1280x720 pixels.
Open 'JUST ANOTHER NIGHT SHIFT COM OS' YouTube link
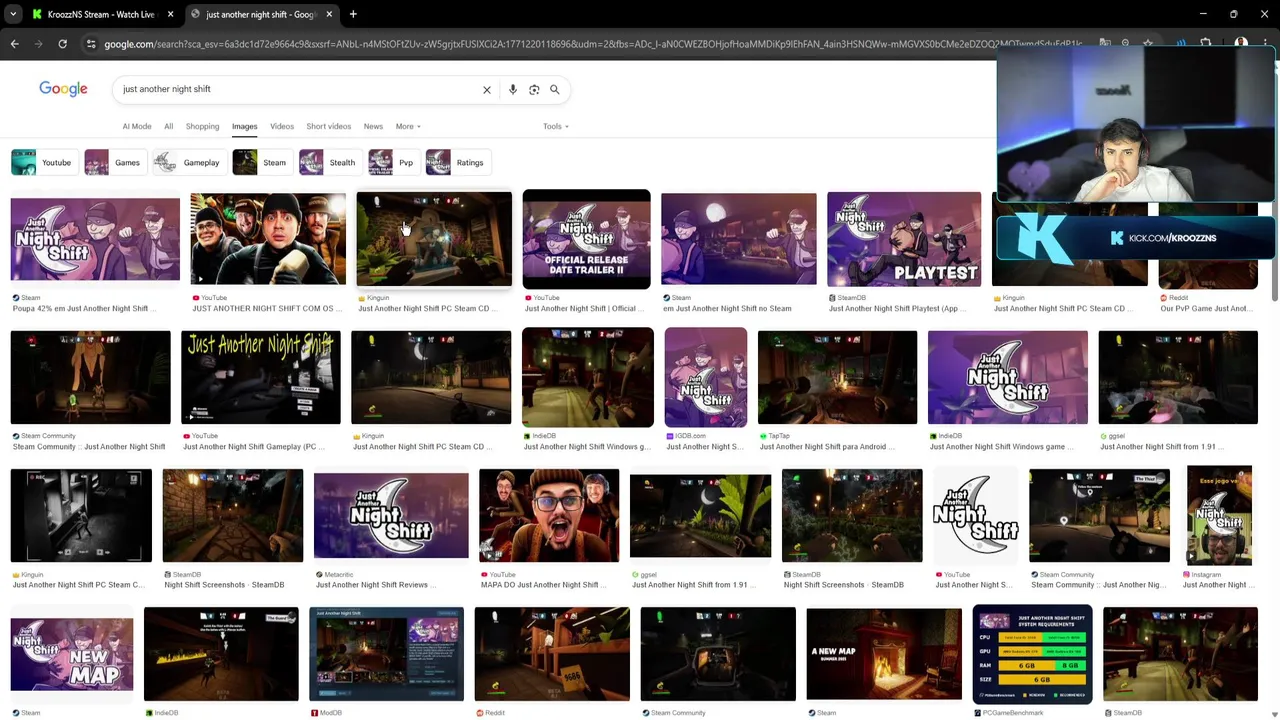click(x=267, y=308)
